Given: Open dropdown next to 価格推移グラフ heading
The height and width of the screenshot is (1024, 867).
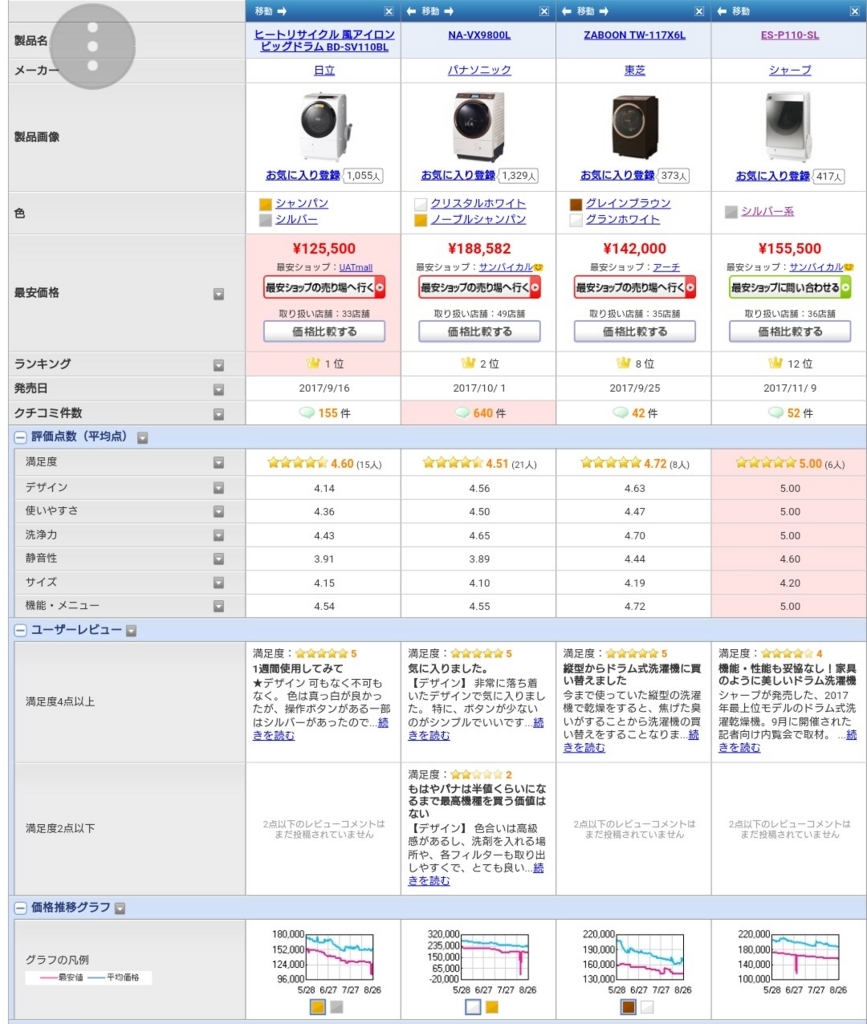Looking at the screenshot, I should point(120,908).
